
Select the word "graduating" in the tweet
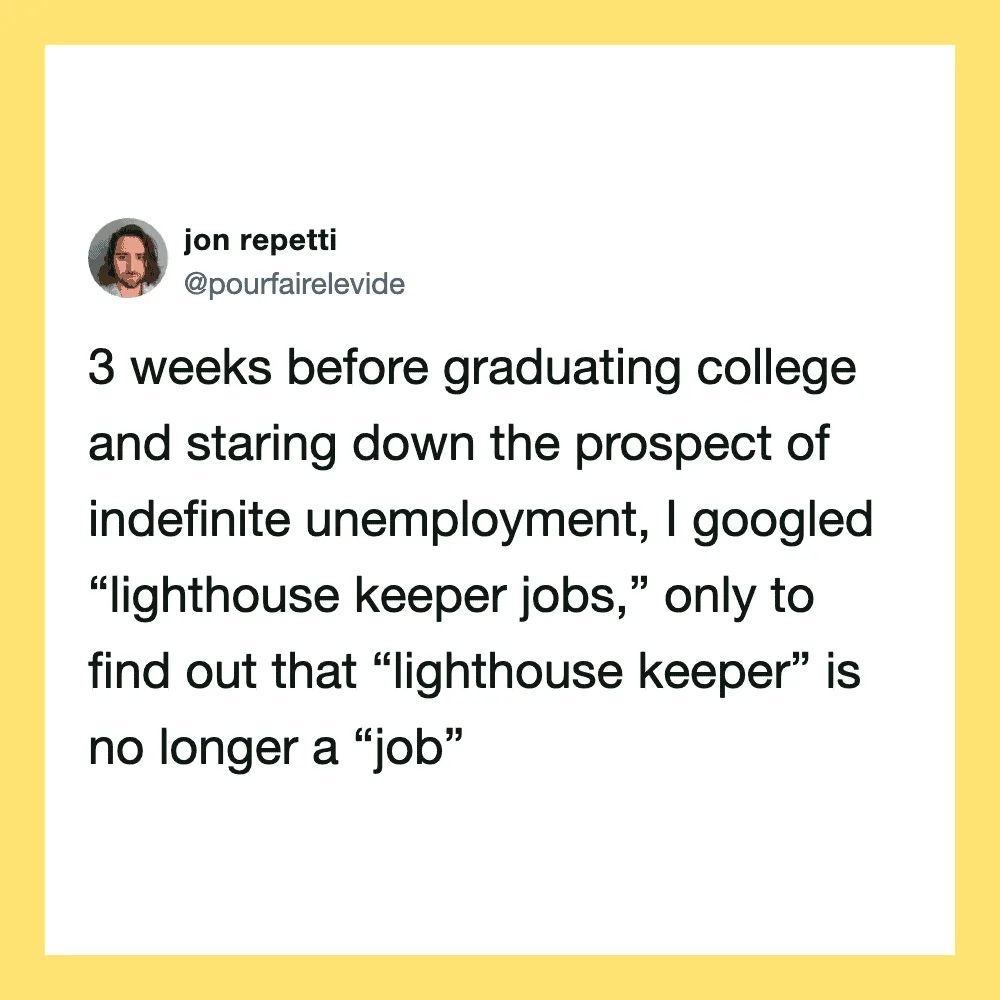pyautogui.click(x=562, y=370)
